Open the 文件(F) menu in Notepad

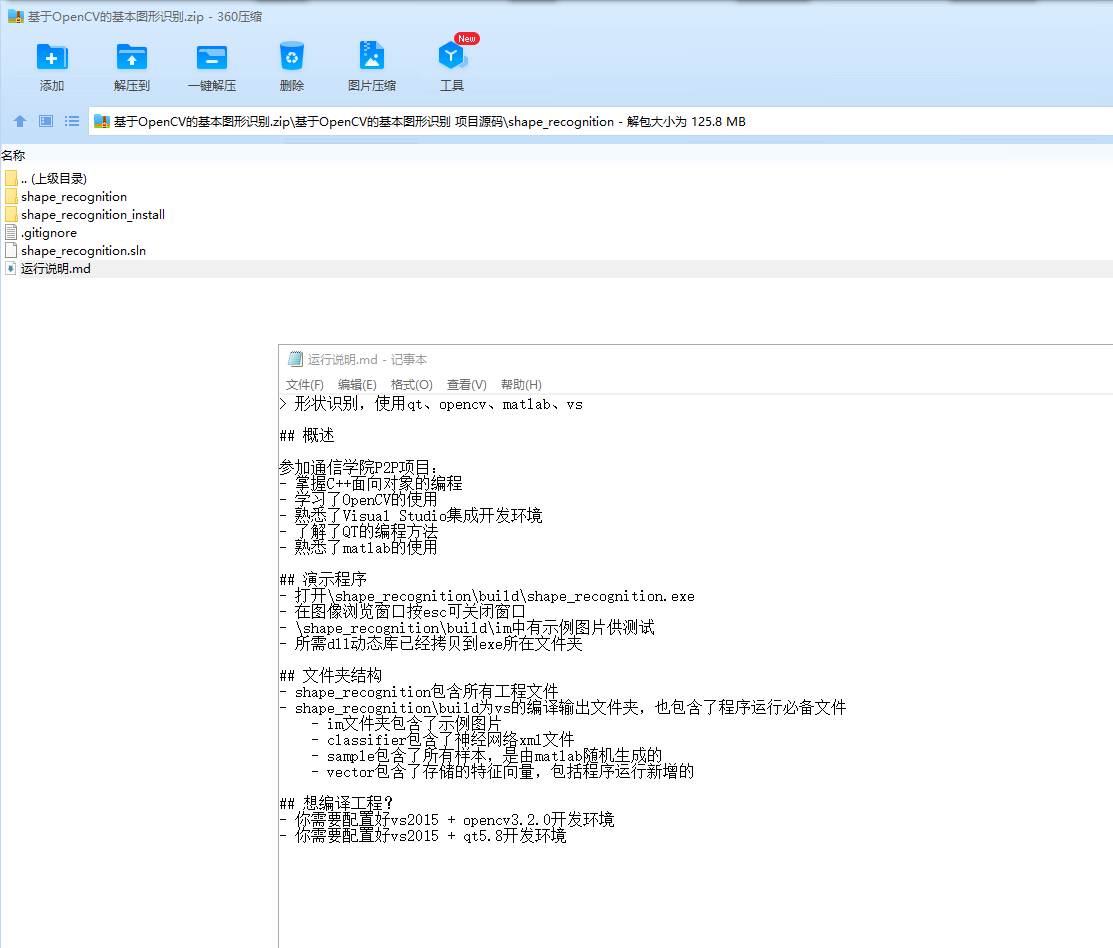tap(305, 385)
